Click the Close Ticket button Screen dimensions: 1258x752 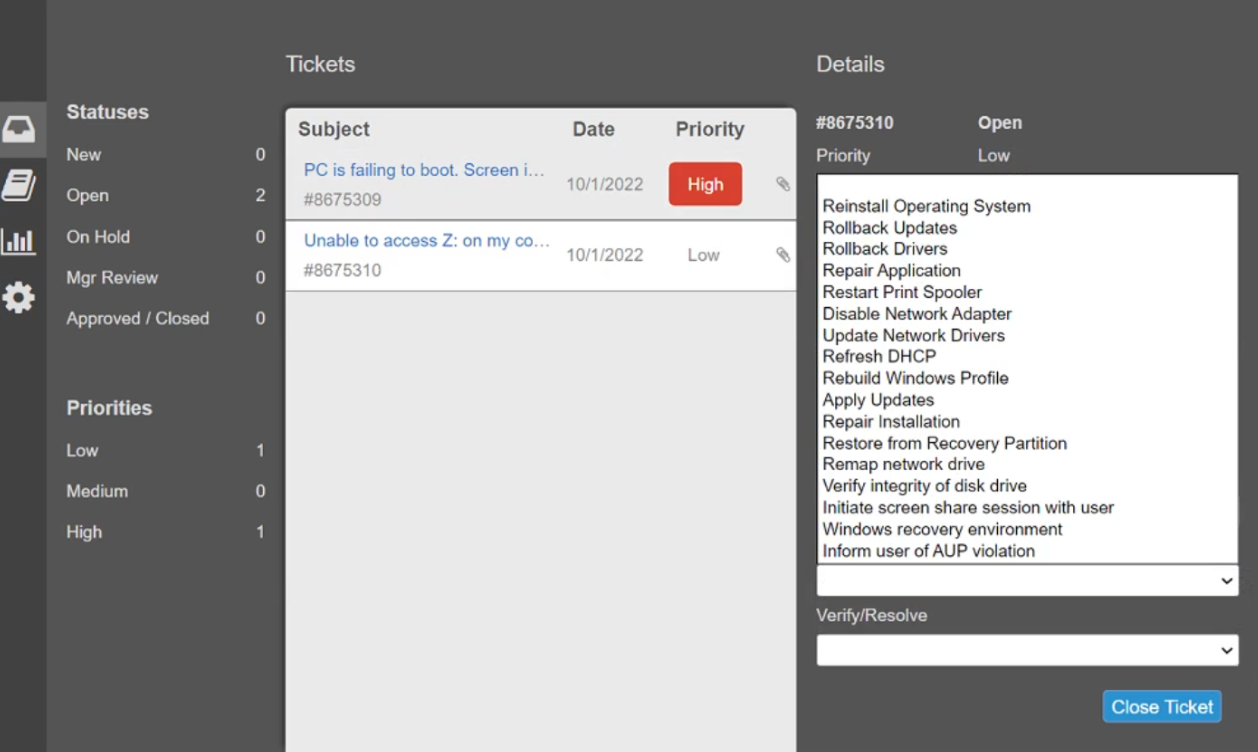[1162, 706]
